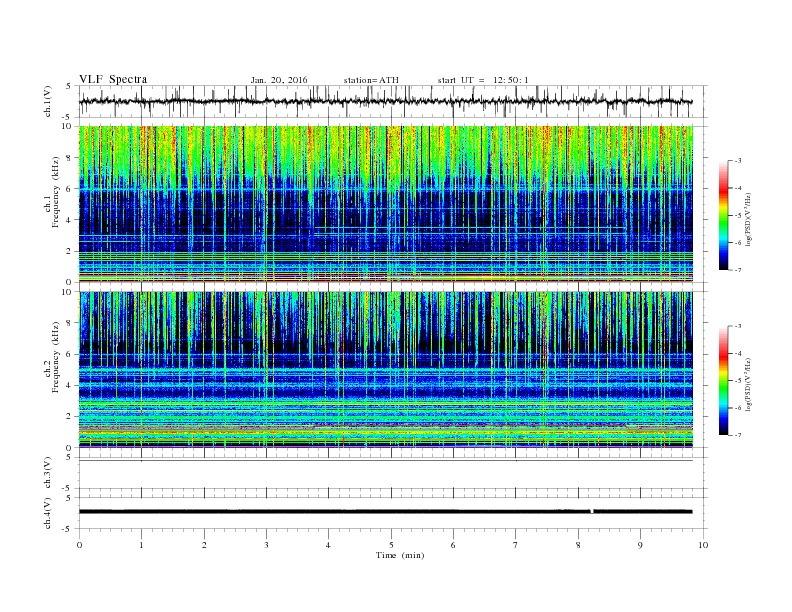The height and width of the screenshot is (612, 792).
Task: Click time axis tick label "1"
Action: click(141, 545)
